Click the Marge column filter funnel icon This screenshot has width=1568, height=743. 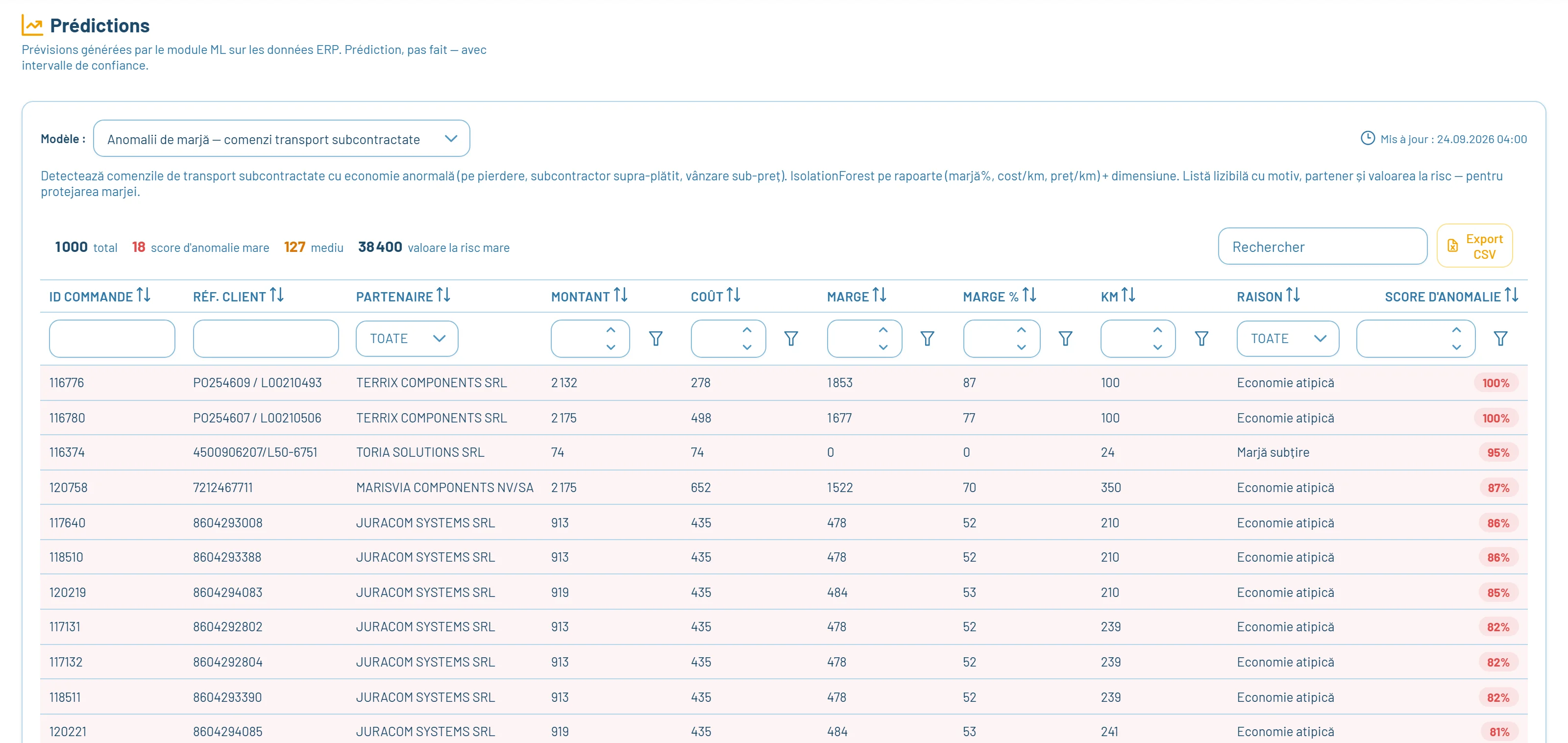coord(927,339)
